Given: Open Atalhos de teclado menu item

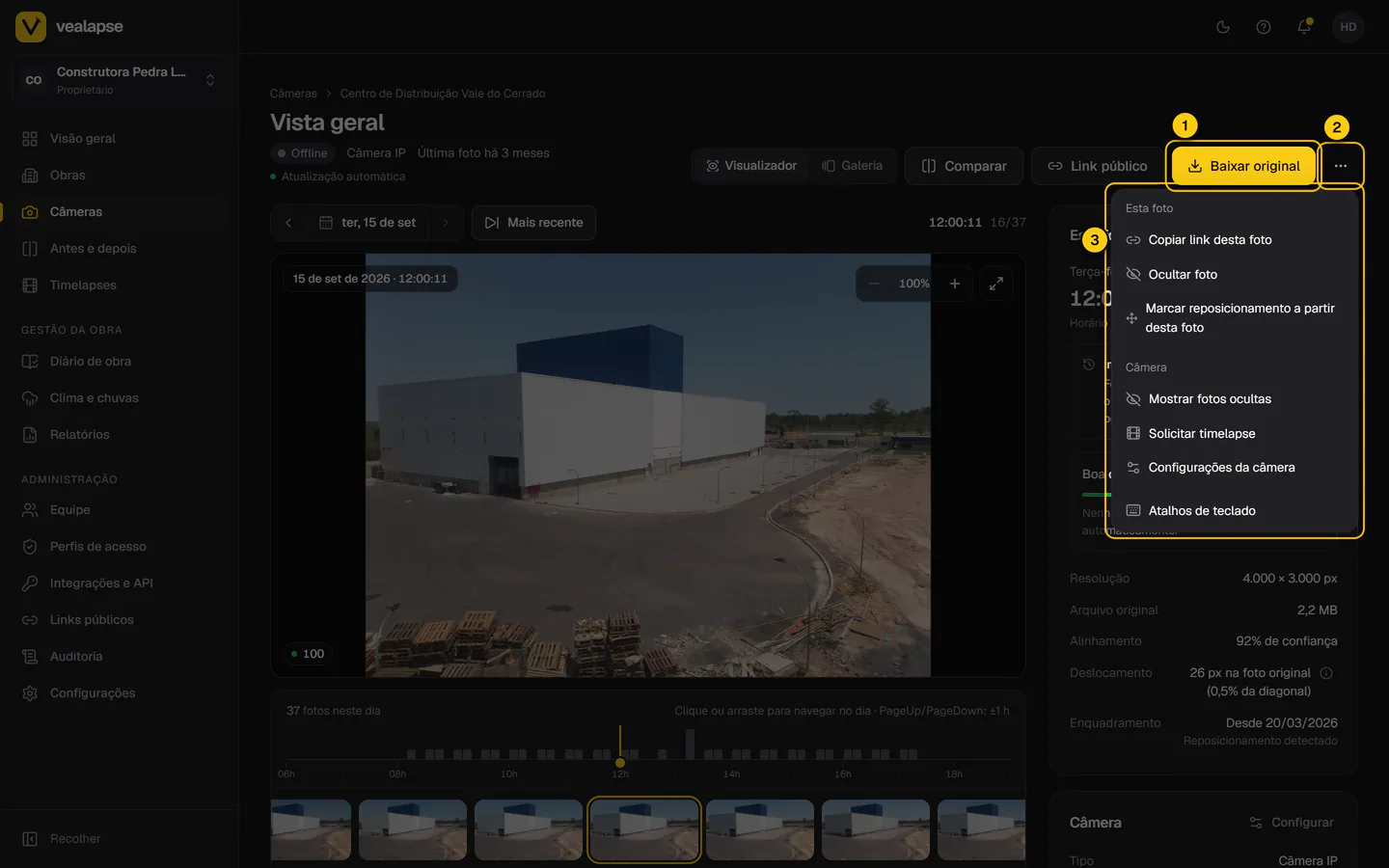Looking at the screenshot, I should click(1234, 511).
